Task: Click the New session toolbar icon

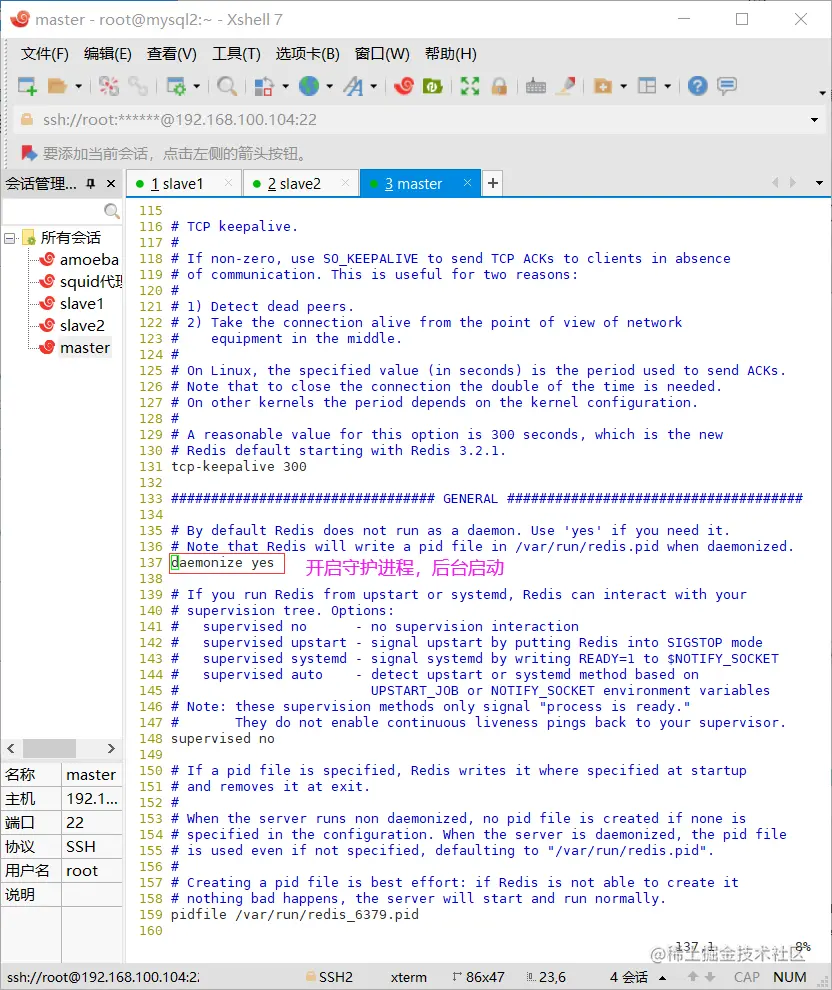Action: (x=27, y=86)
